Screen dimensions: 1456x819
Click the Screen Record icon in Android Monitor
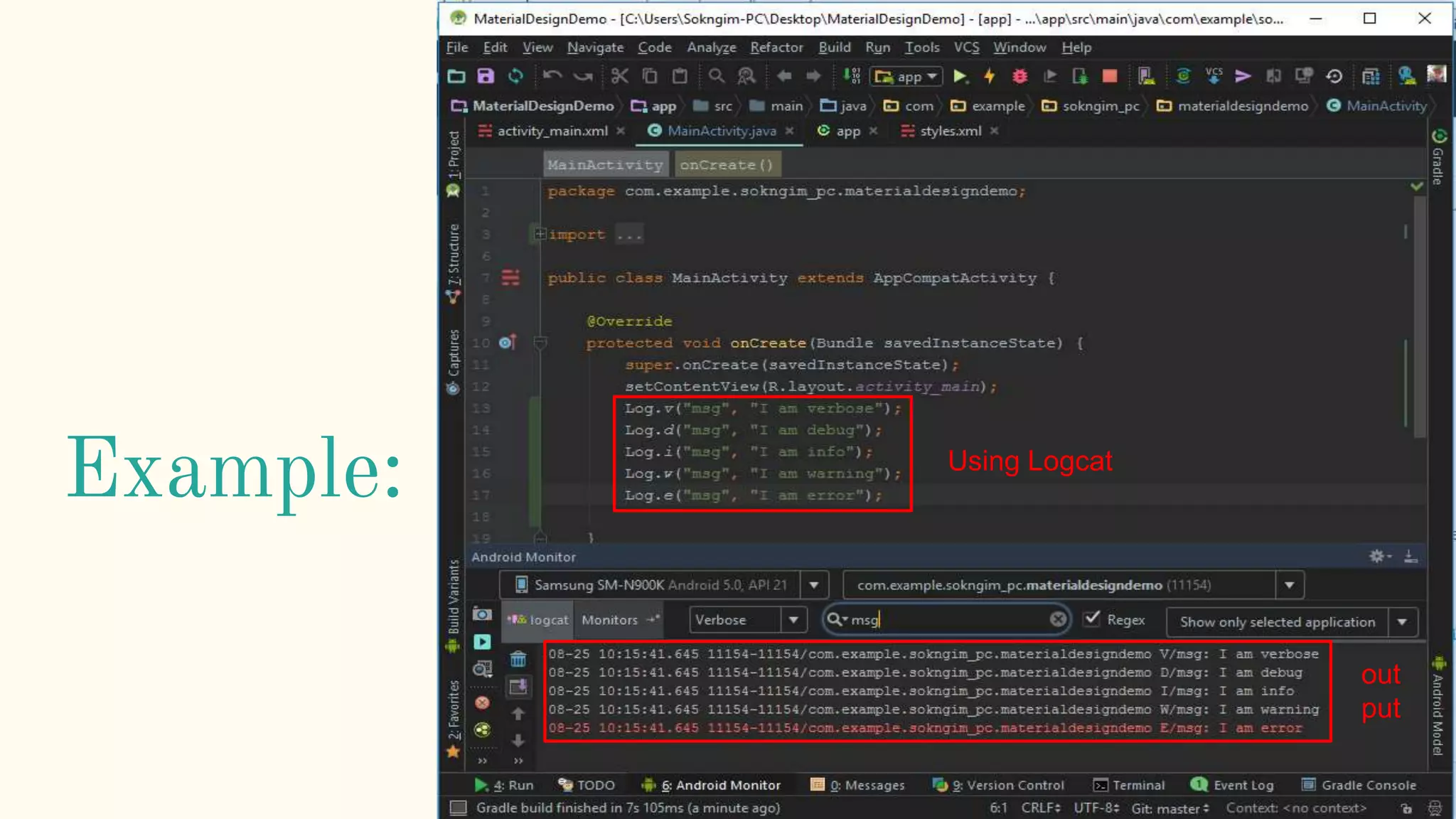(x=482, y=642)
